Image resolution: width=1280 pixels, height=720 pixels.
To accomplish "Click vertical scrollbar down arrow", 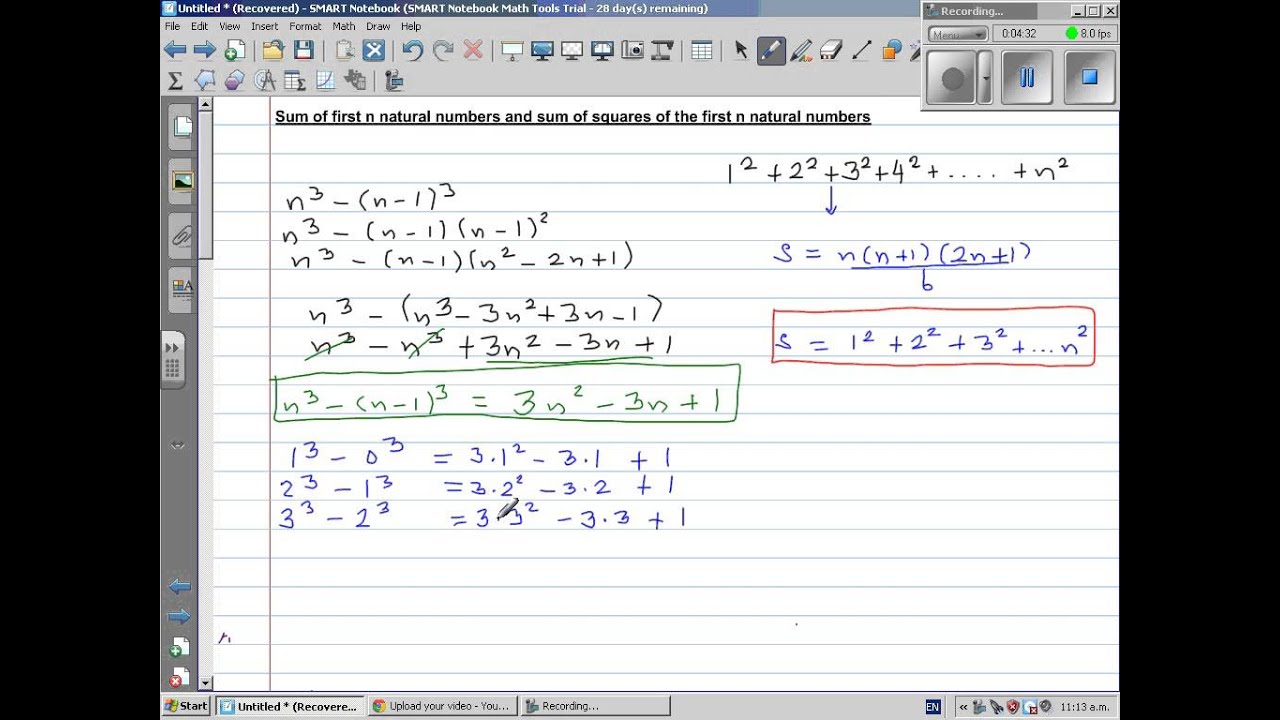I will tap(206, 683).
